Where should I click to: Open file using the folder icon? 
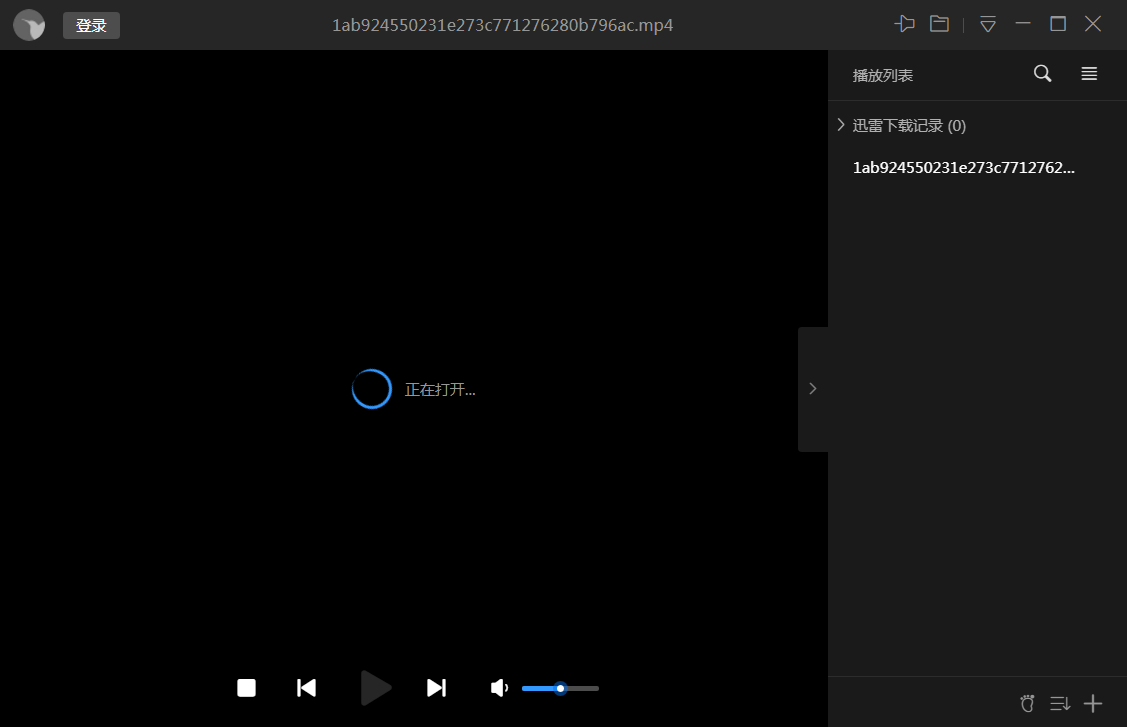tap(939, 24)
